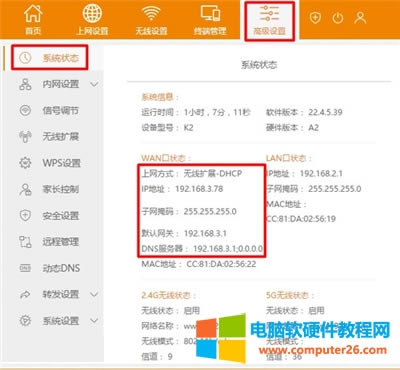The image size is (400, 370).
Task: Click WAN MAC CC:81:DA:02:56:22
Action: click(221, 264)
